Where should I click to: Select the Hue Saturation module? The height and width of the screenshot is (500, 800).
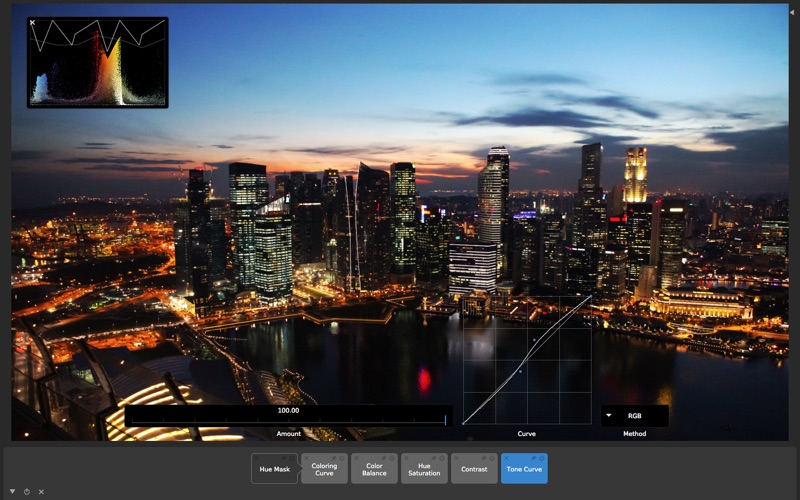point(424,469)
